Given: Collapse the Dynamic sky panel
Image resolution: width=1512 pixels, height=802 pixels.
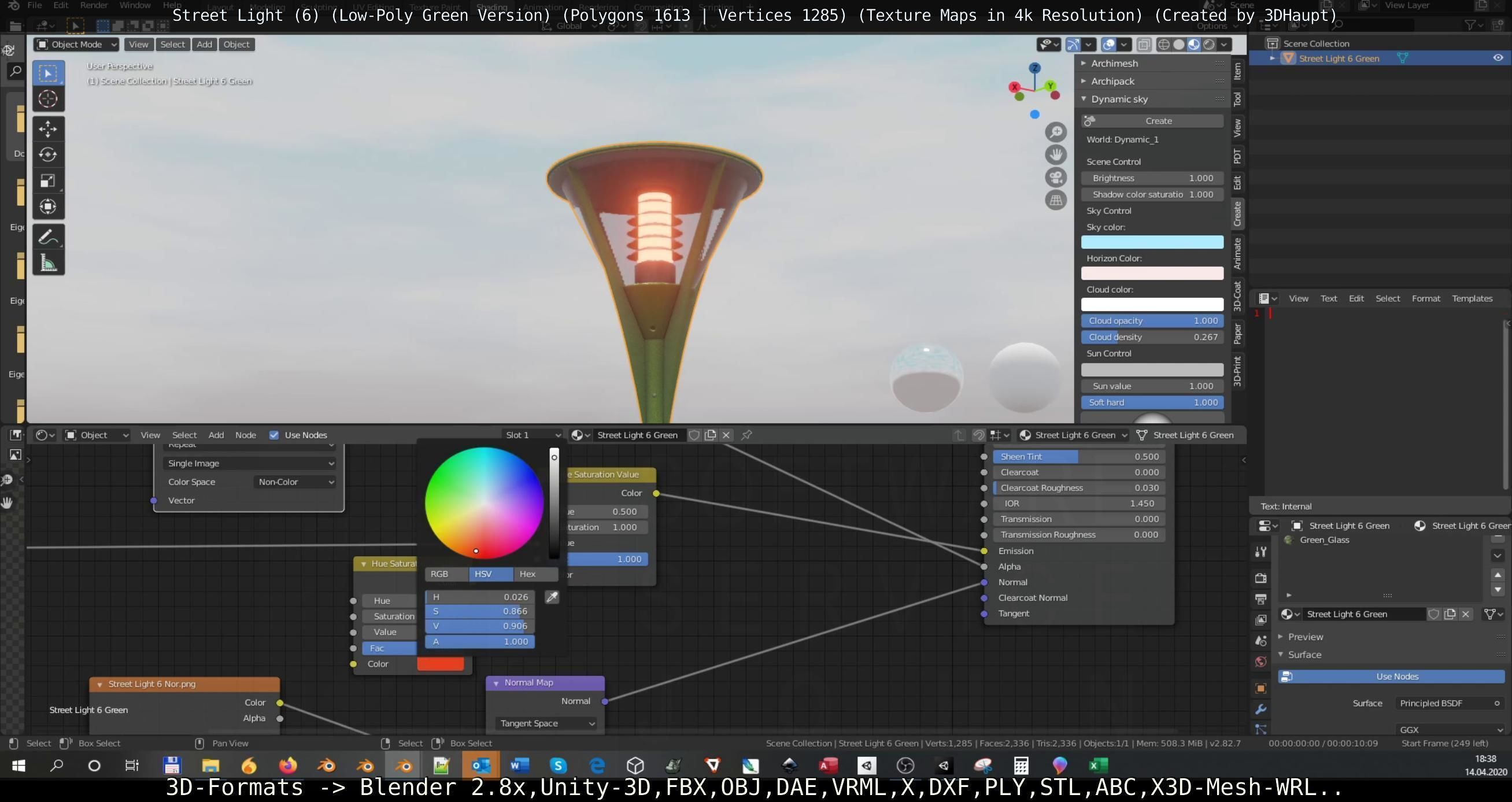Looking at the screenshot, I should 1084,99.
